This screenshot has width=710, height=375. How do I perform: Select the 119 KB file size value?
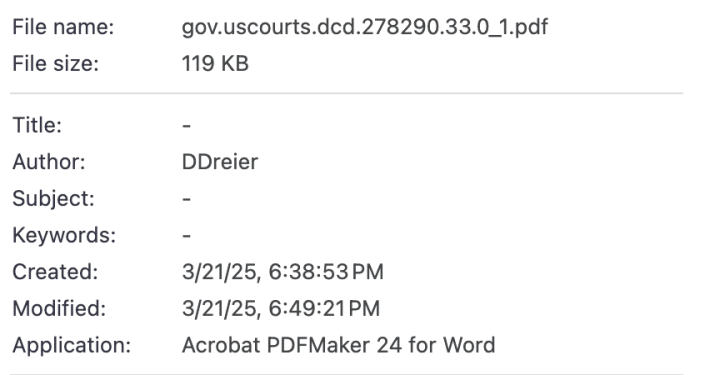(215, 63)
